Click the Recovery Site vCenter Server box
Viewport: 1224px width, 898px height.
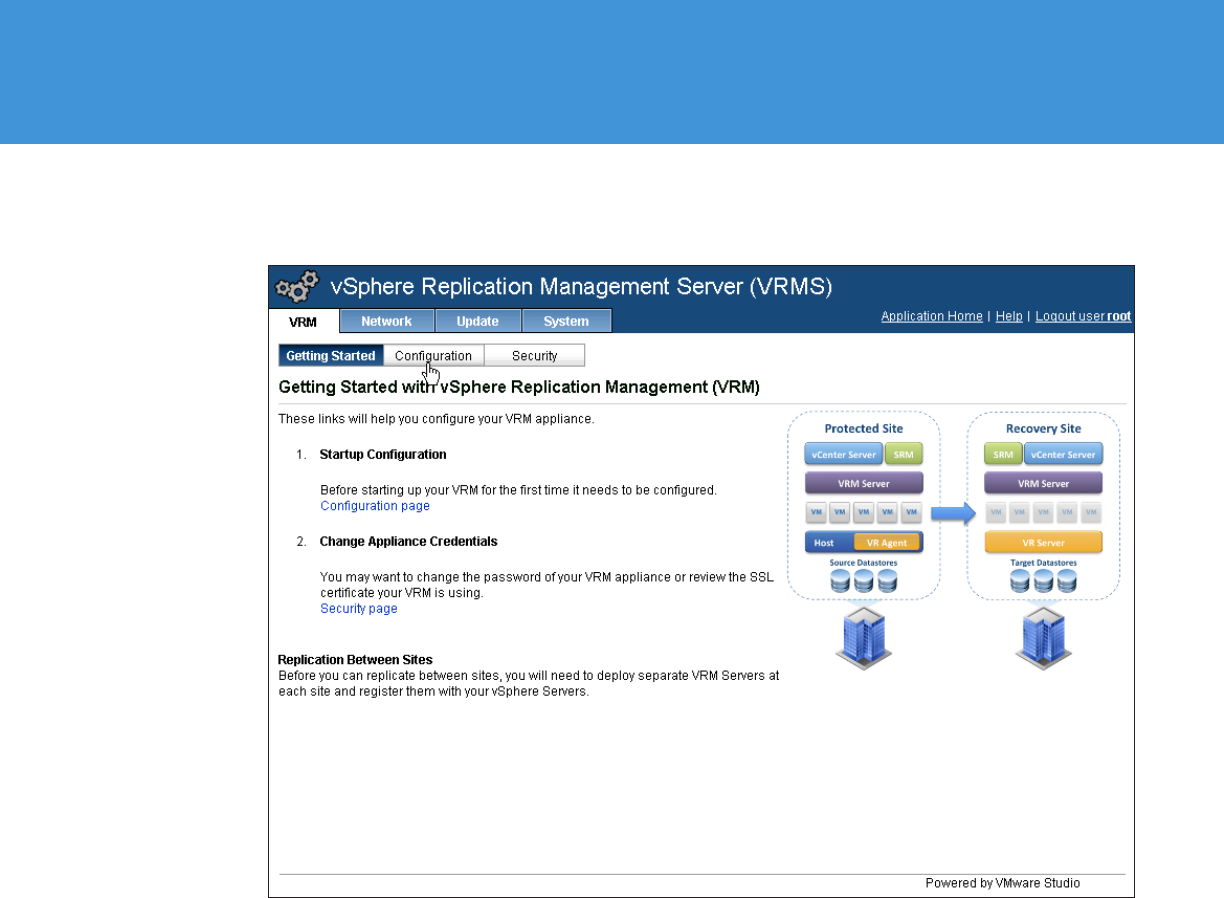[1064, 455]
